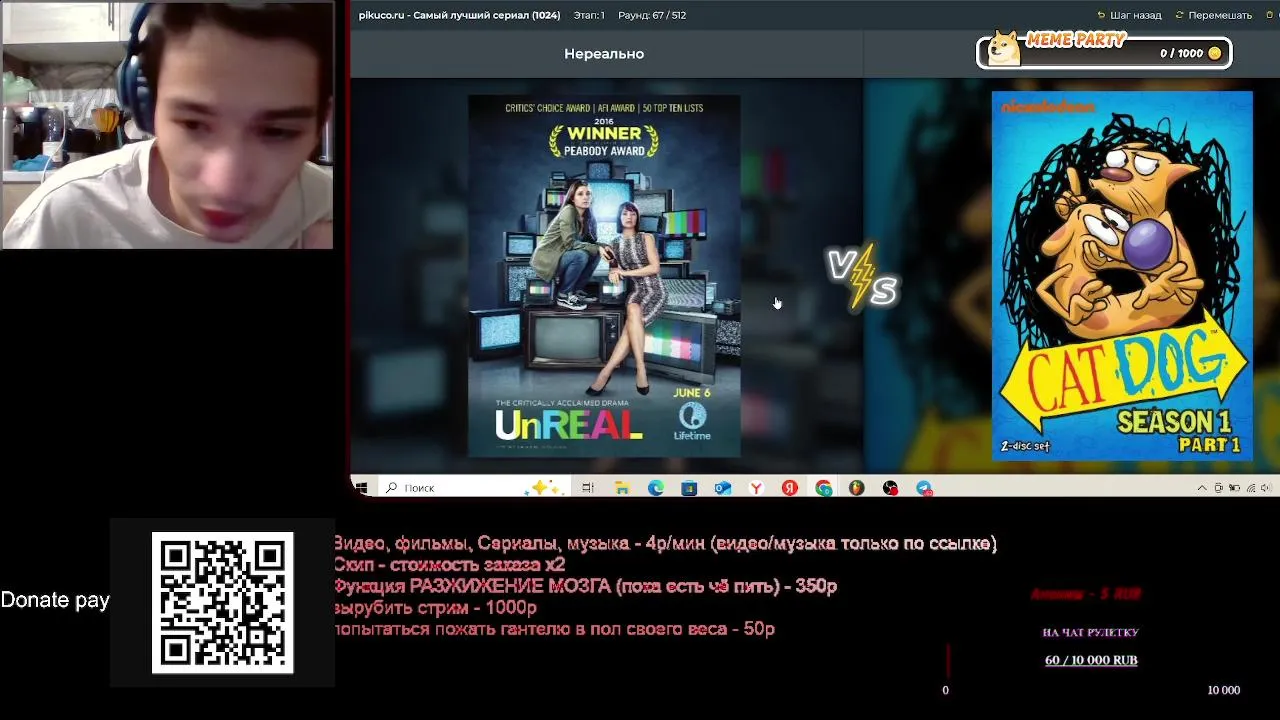
Task: Switch to Google Chrome on the taskbar
Action: pos(823,488)
